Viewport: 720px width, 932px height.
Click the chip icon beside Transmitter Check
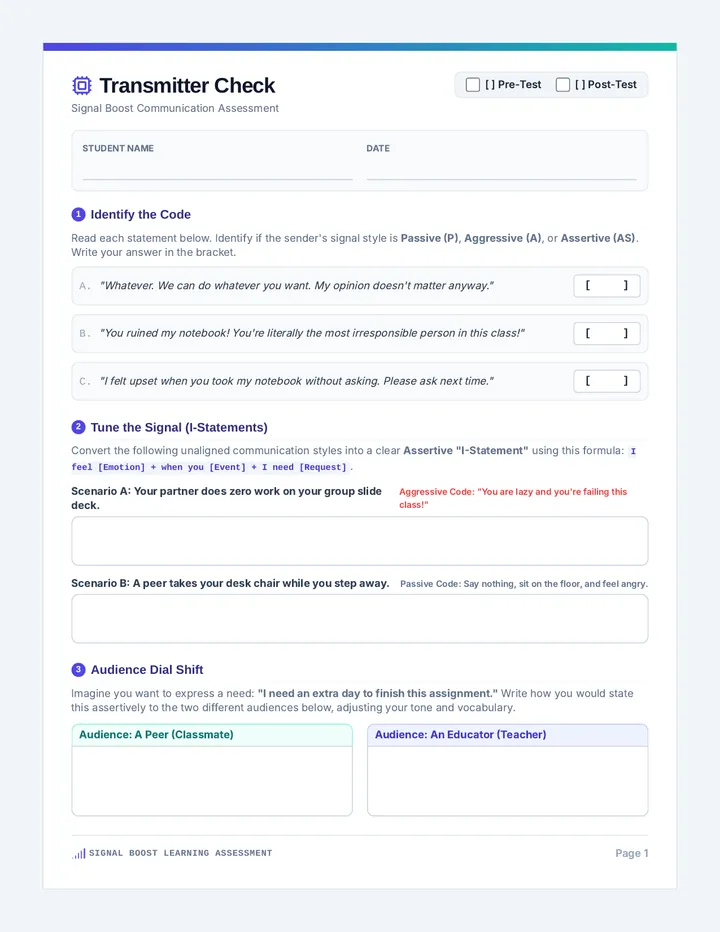[82, 86]
